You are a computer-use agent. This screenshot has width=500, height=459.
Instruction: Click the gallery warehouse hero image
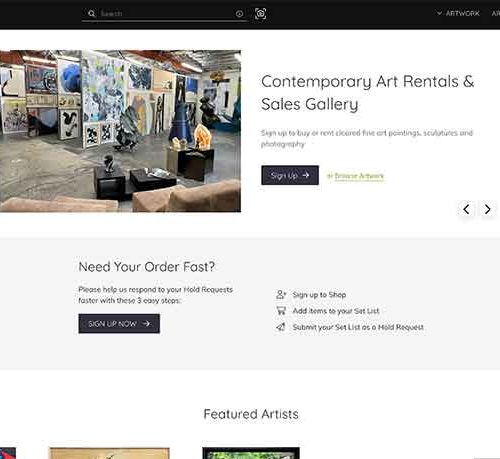click(x=120, y=131)
